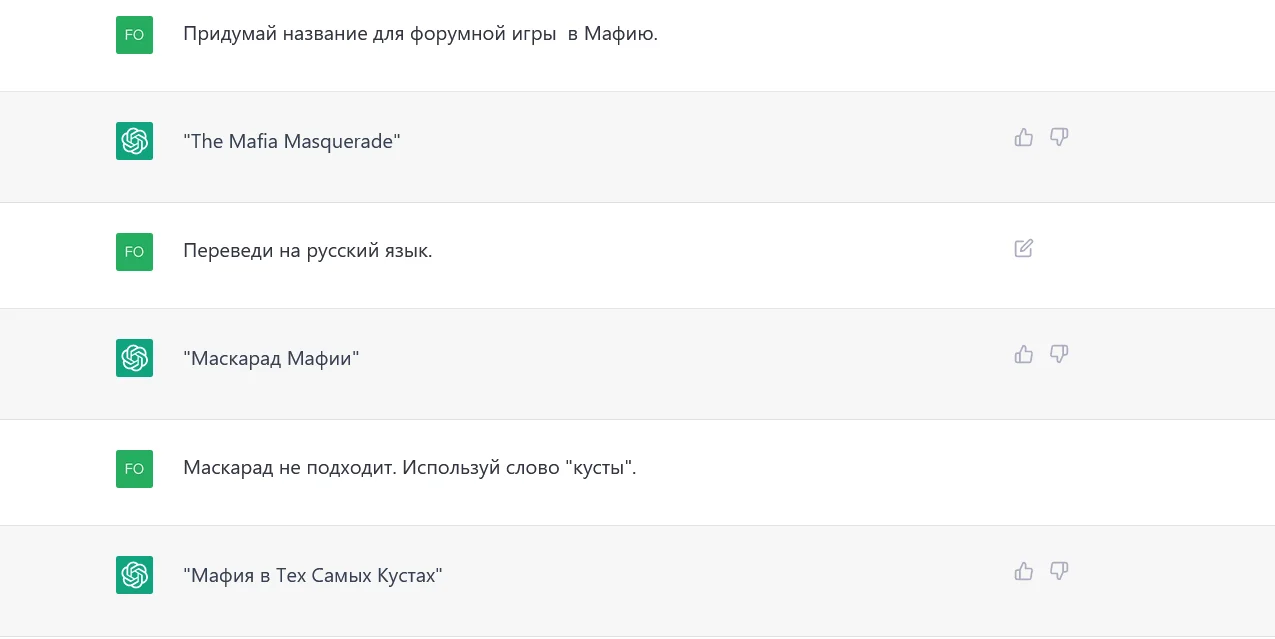Screen dimensions: 1275x639
Task: Click the ChatGPT avatar beside "Маскарад Мафии"
Action: [x=134, y=357]
